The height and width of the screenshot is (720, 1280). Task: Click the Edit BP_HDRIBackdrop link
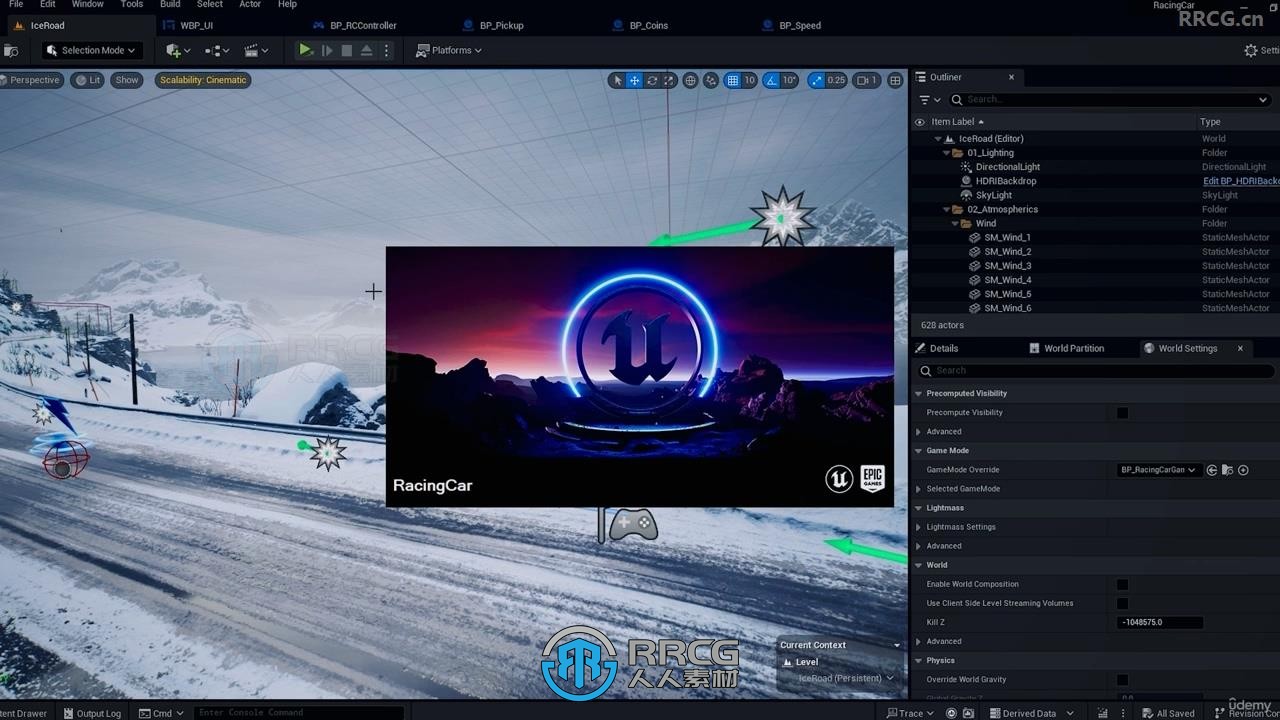click(1241, 181)
